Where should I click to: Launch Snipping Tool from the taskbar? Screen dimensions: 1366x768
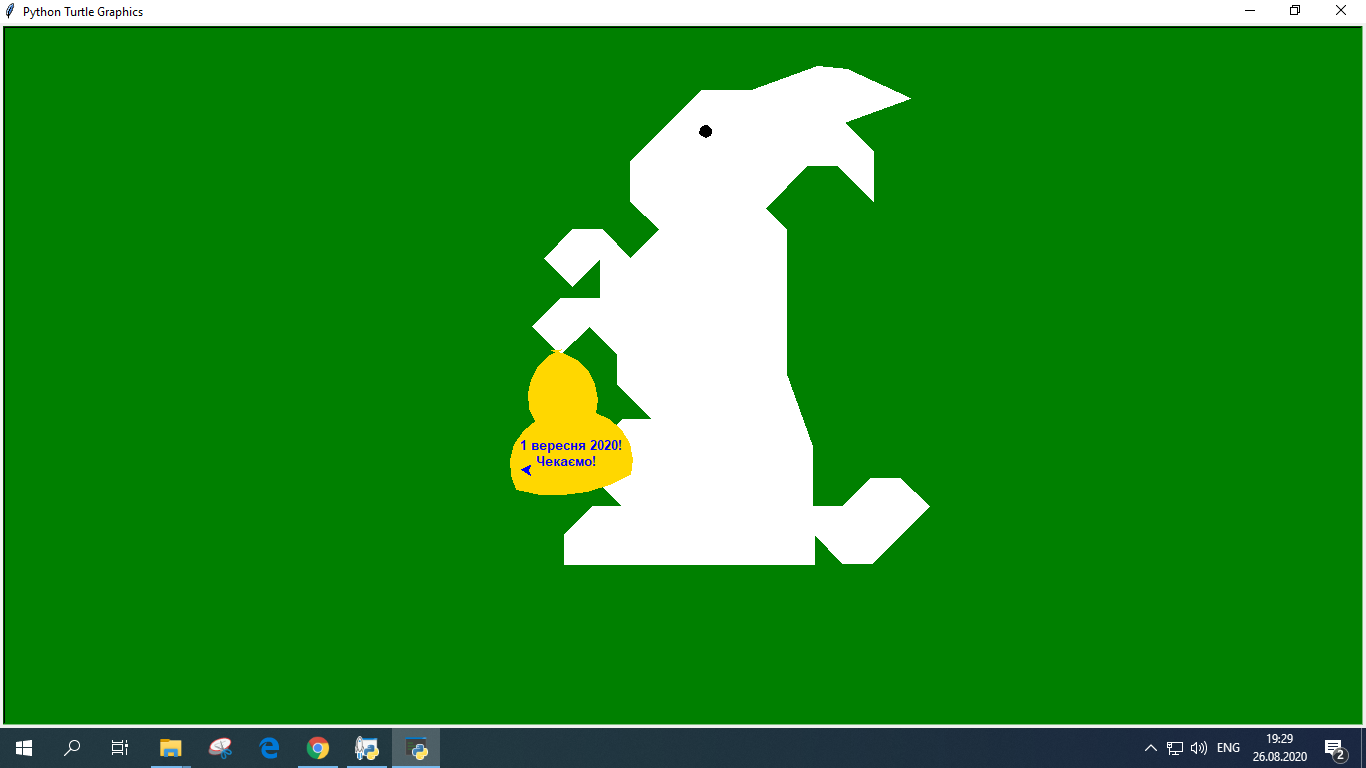point(220,747)
